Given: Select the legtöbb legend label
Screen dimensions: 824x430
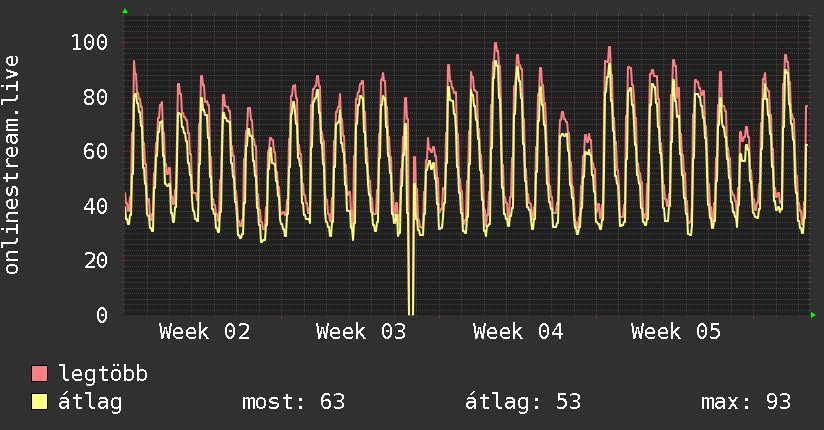Looking at the screenshot, I should coord(103,374).
